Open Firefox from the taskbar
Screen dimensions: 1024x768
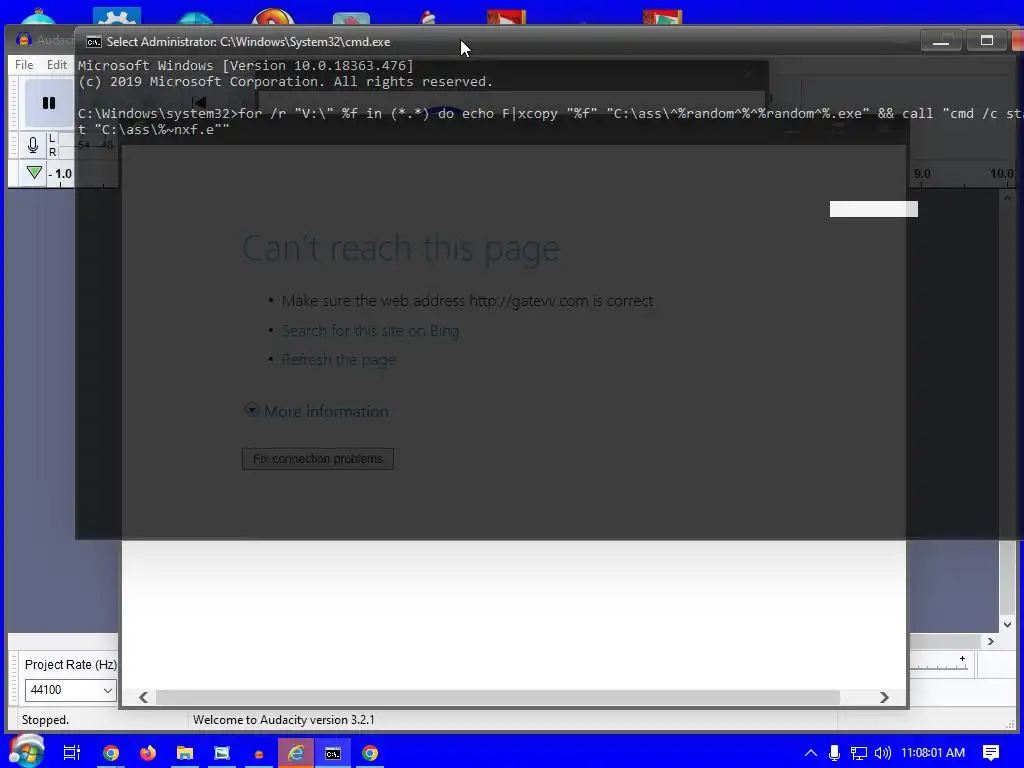[148, 753]
